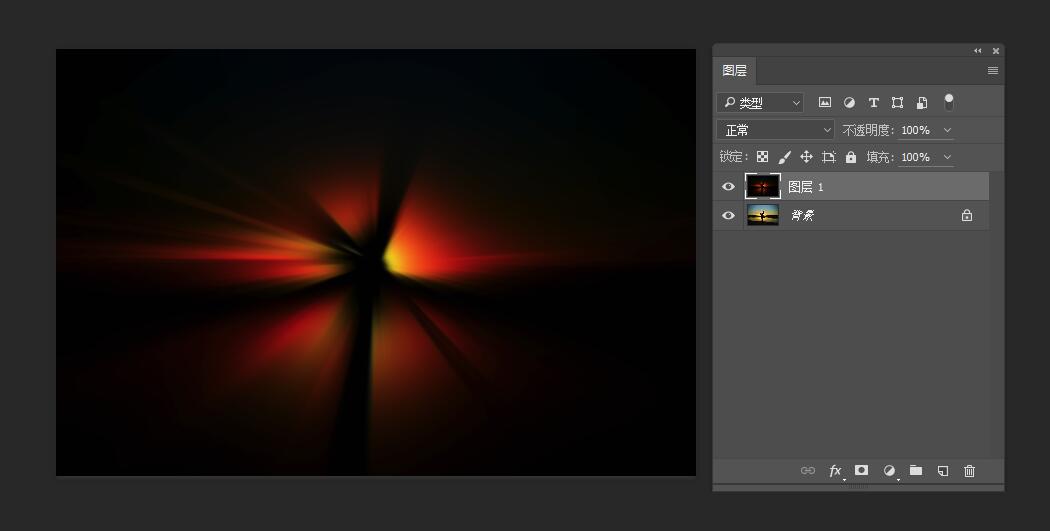The image size is (1050, 531).
Task: Open the 类型 filter type dropdown
Action: point(760,102)
